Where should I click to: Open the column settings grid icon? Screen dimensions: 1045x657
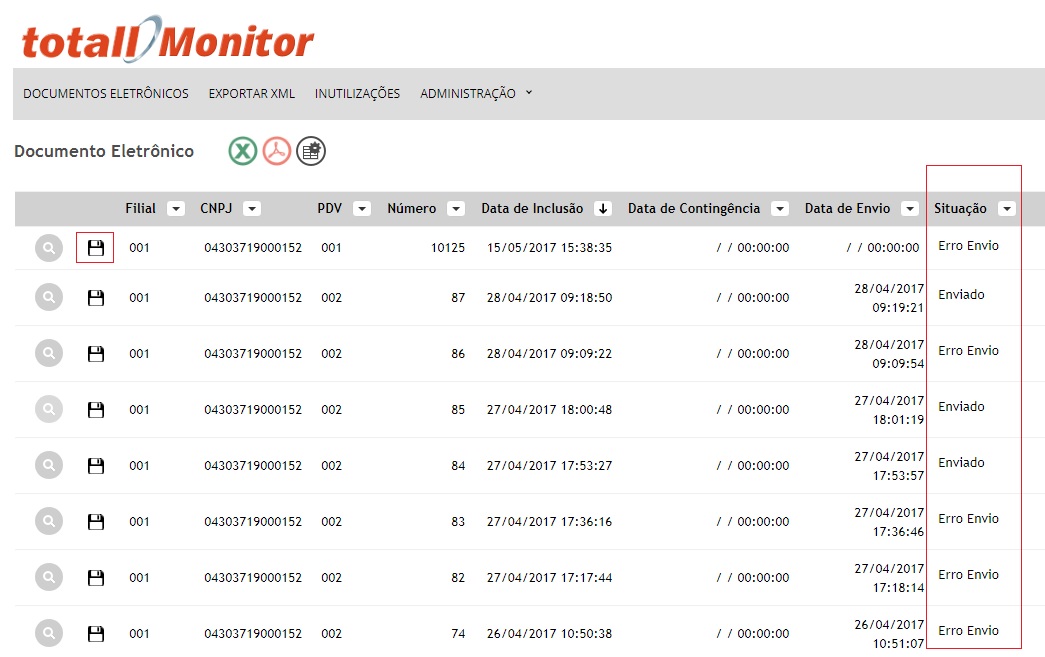tap(311, 151)
